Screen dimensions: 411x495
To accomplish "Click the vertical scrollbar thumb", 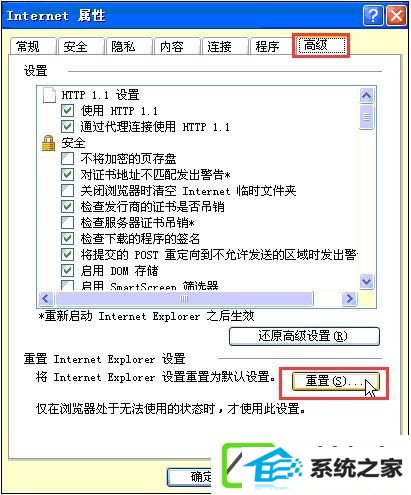I will pyautogui.click(x=366, y=117).
